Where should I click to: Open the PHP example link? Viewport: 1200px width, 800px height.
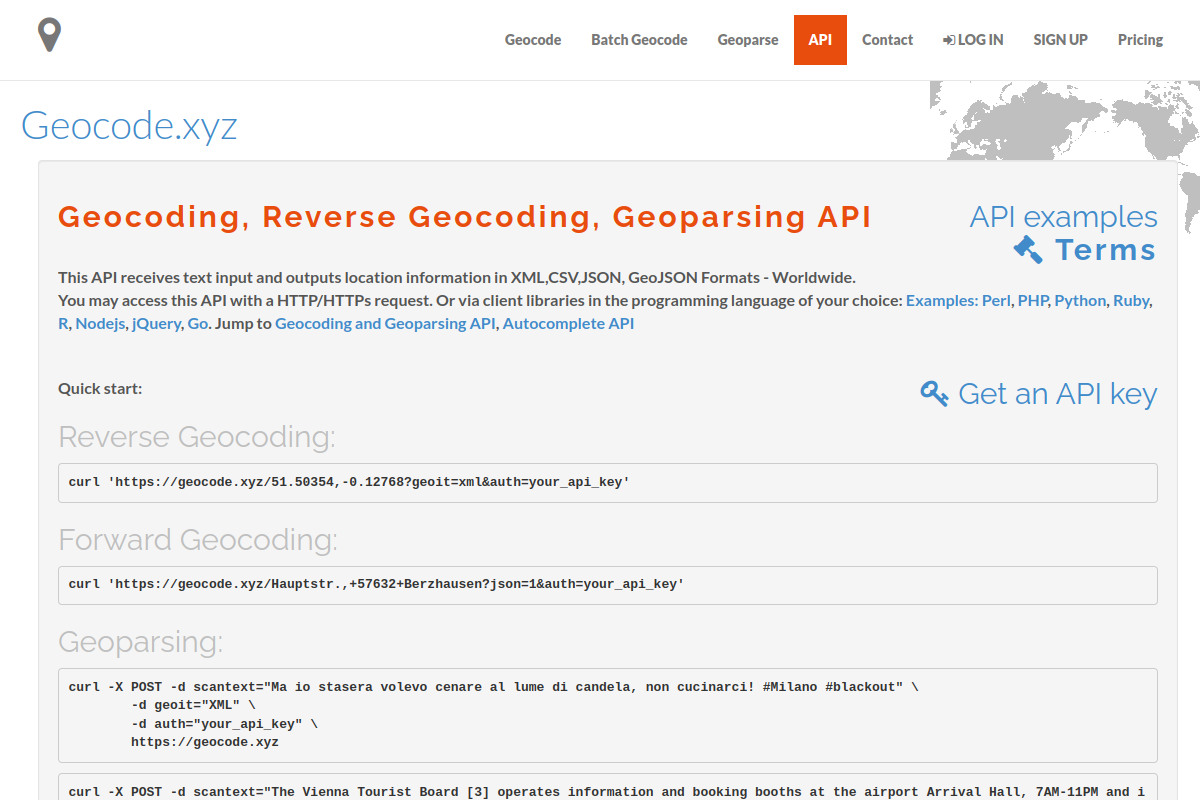1032,301
